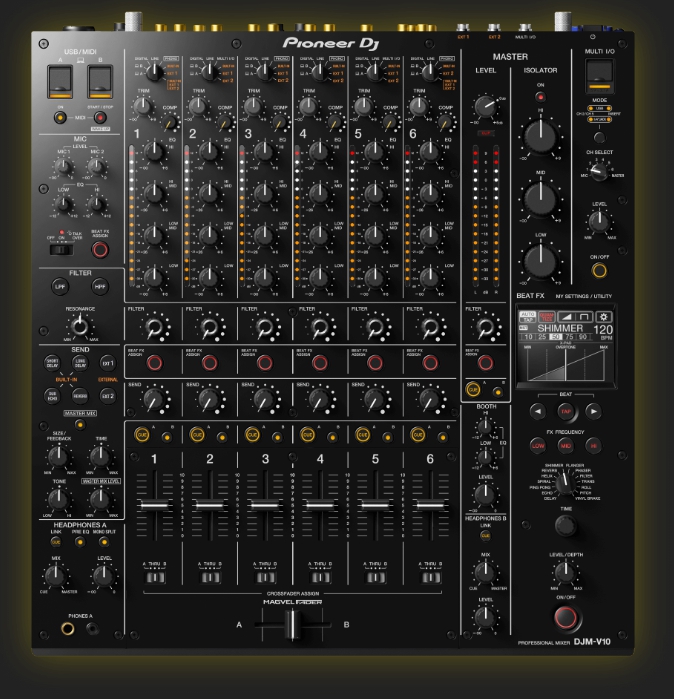This screenshot has height=699, width=674.
Task: Click the channel 2 fader handle
Action: 210,505
